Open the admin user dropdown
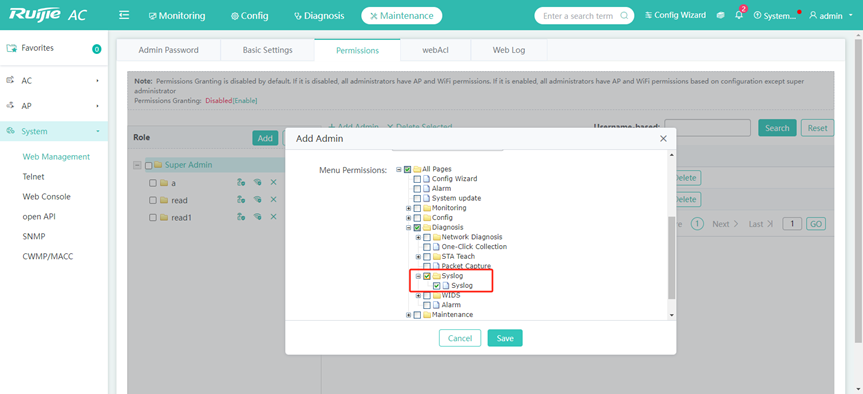This screenshot has width=863, height=394. (x=831, y=15)
